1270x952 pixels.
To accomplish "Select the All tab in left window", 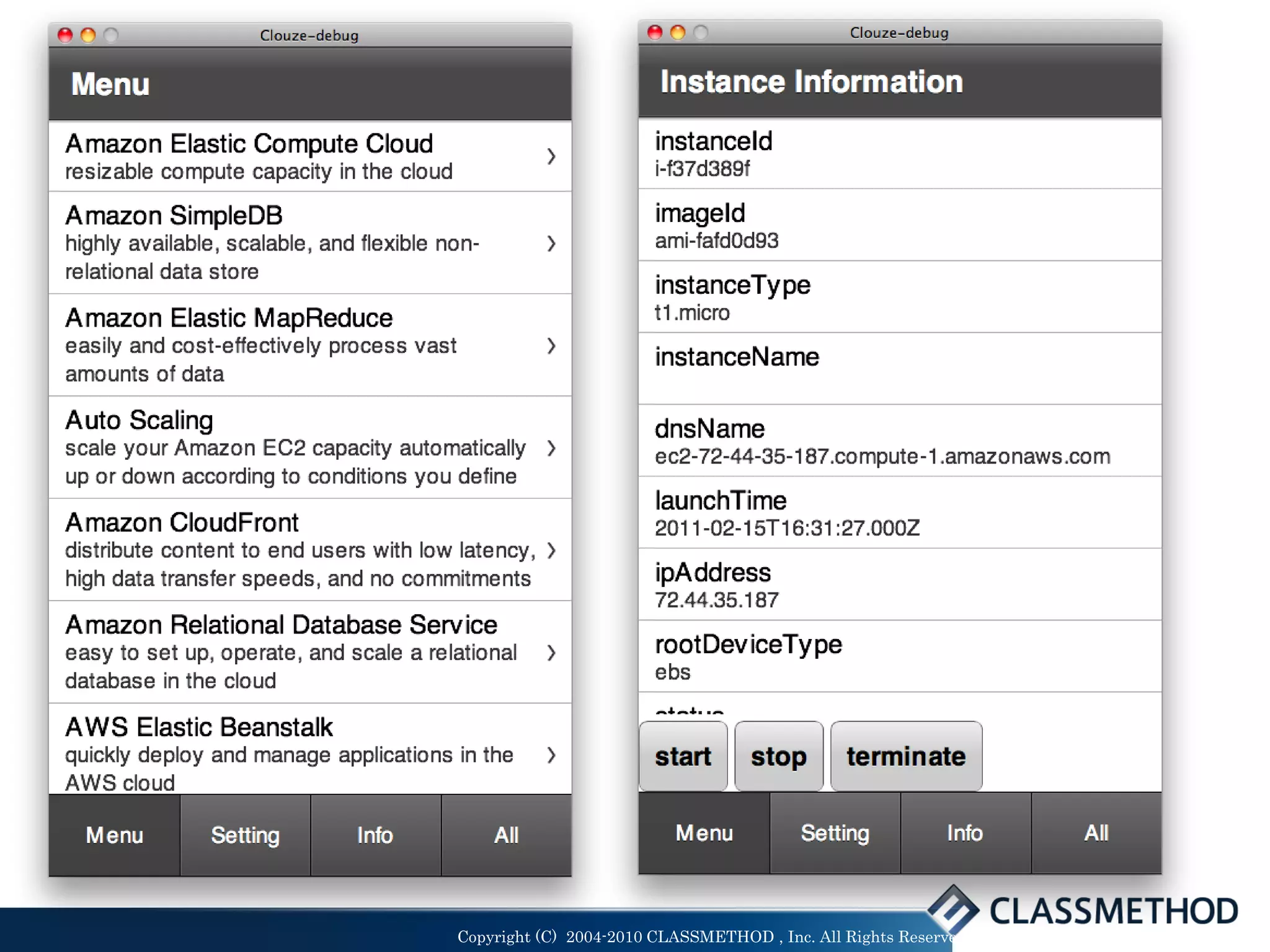I will 506,835.
